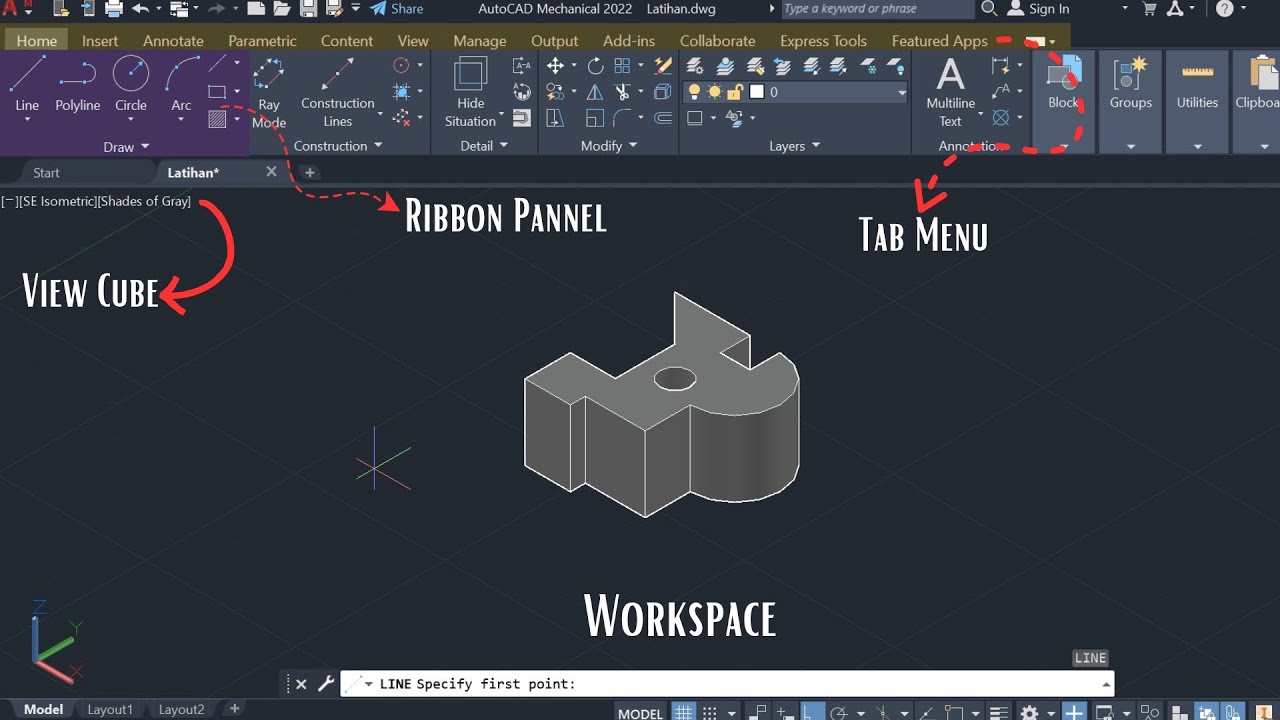The height and width of the screenshot is (720, 1280).
Task: Select the Arc tool
Action: coord(181,84)
